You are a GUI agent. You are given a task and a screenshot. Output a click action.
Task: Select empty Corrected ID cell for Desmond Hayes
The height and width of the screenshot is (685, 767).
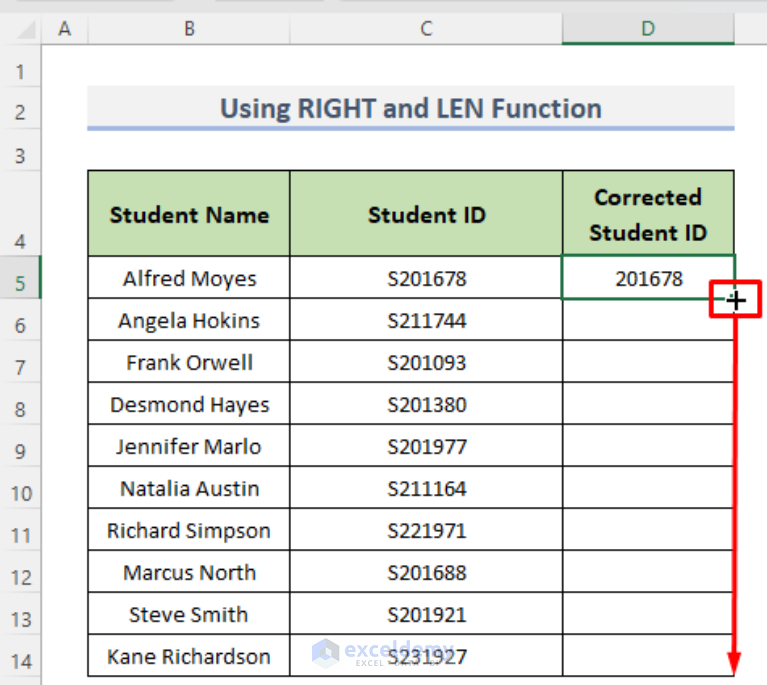[648, 404]
